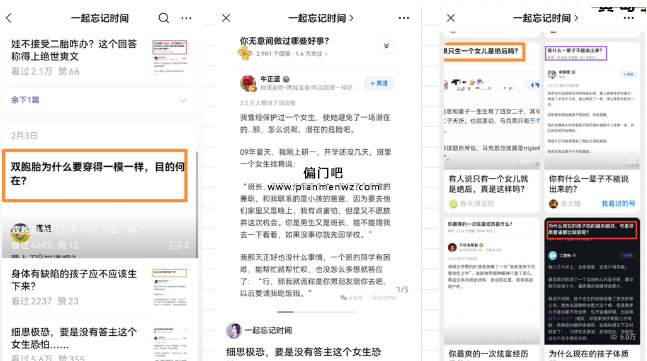Collapse question with double-chevron button

[x=386, y=46]
